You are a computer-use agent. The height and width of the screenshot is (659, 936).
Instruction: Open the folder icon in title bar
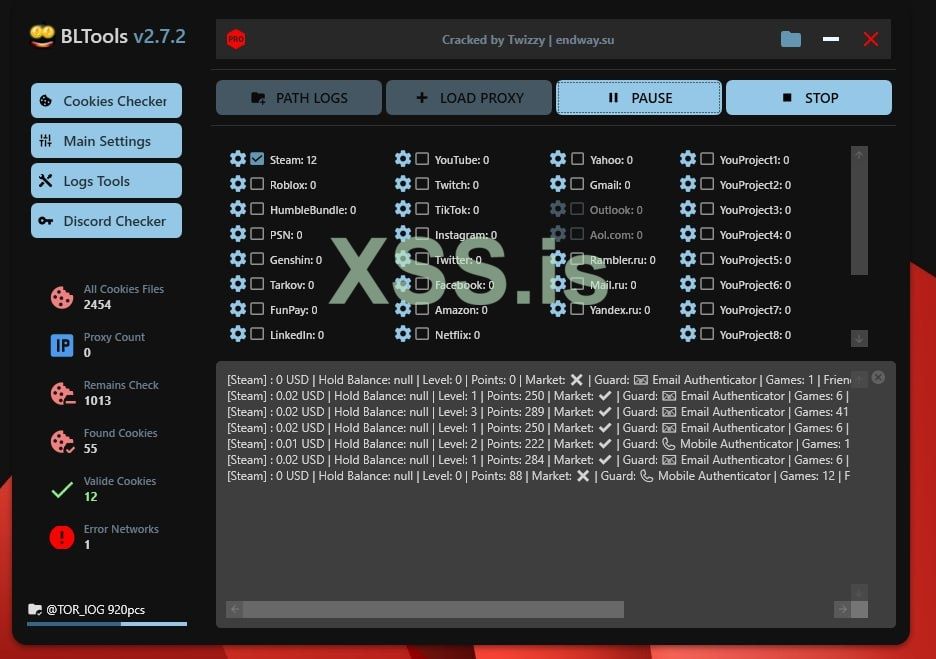tap(791, 39)
